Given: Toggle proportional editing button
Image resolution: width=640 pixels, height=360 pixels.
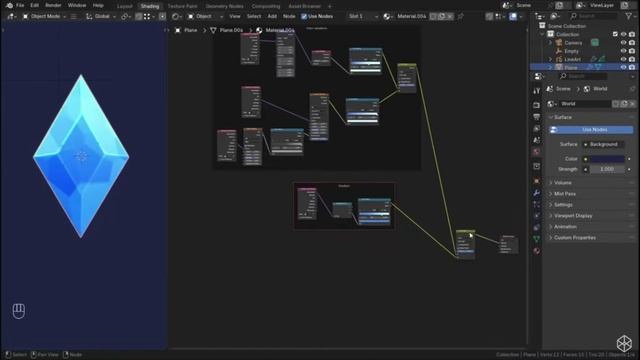Looking at the screenshot, I should (x=162, y=16).
